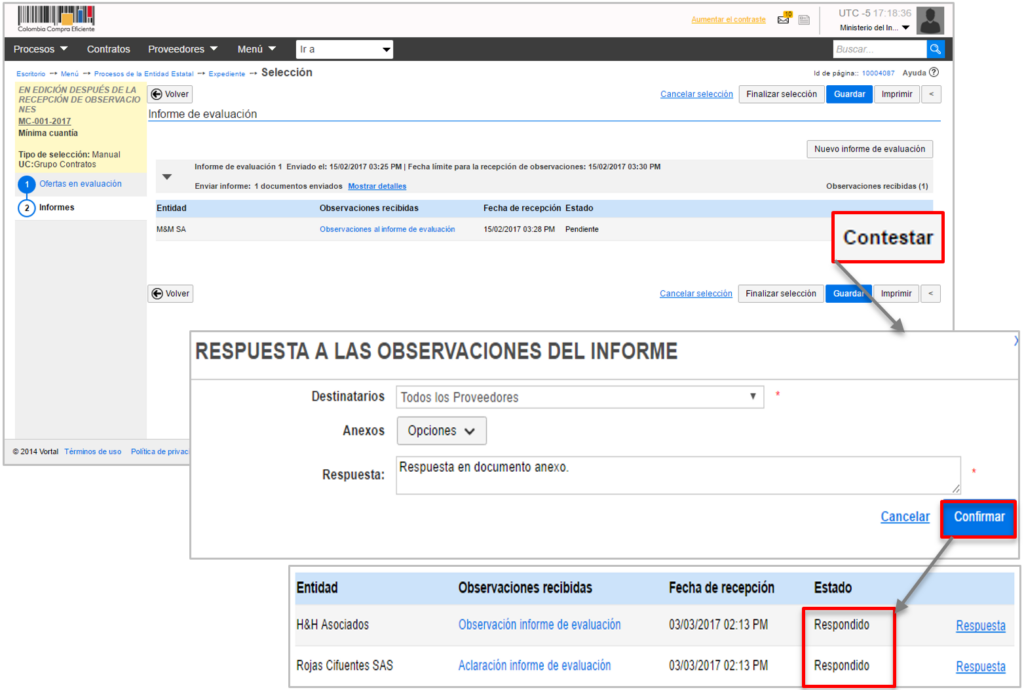Viewport: 1024px width, 690px height.
Task: Click the Confirmar button
Action: pyautogui.click(x=978, y=517)
